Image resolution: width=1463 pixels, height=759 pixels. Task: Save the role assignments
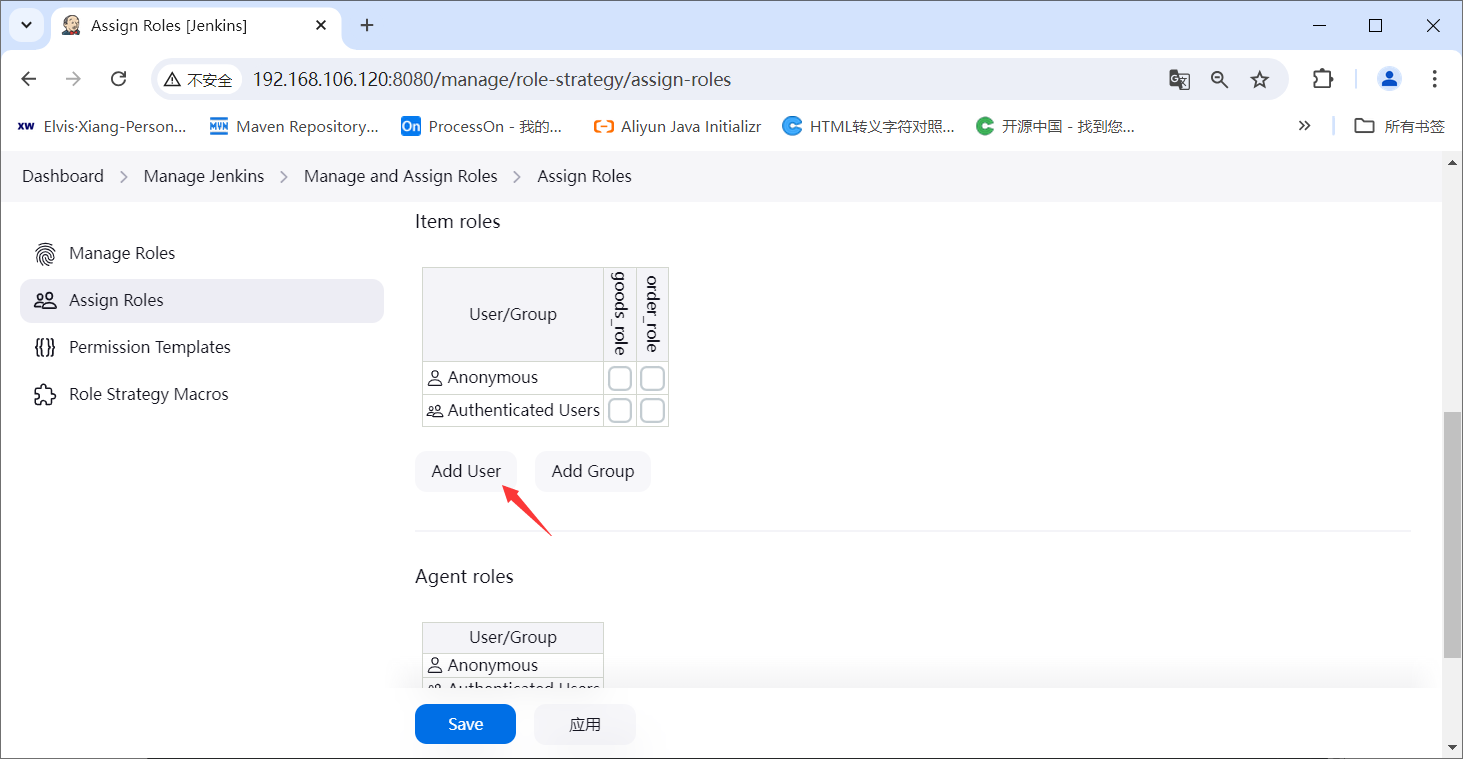click(465, 724)
